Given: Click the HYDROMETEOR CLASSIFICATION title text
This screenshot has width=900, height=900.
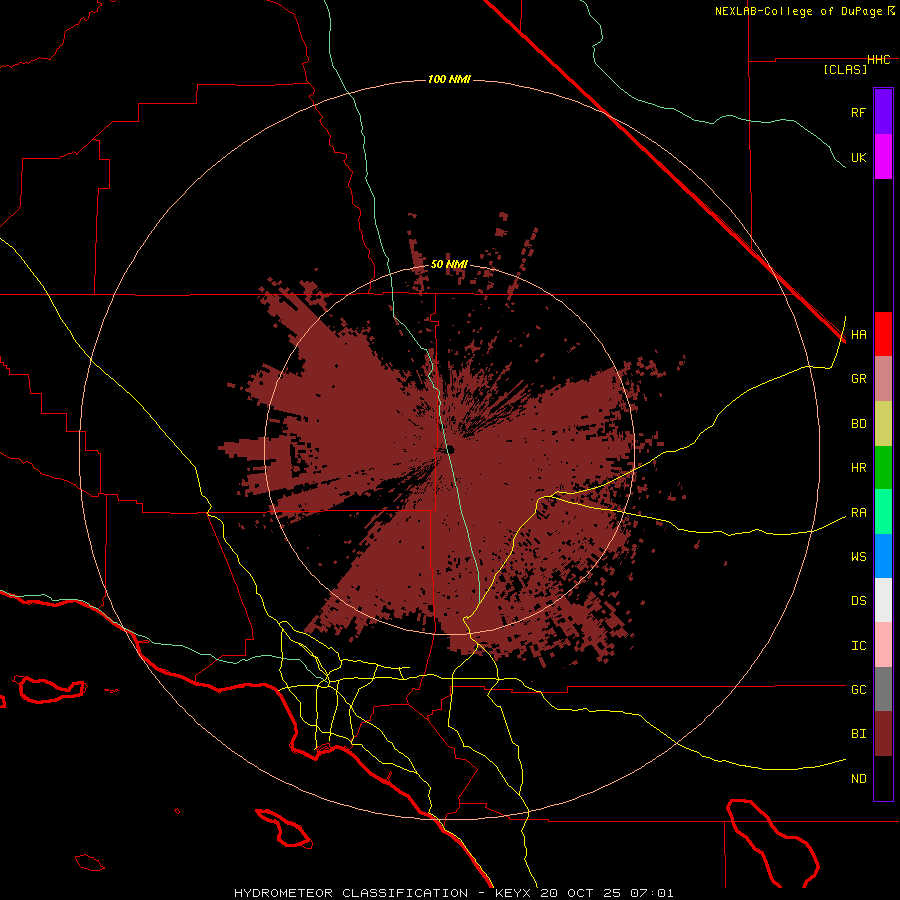Looking at the screenshot, I should (351, 893).
